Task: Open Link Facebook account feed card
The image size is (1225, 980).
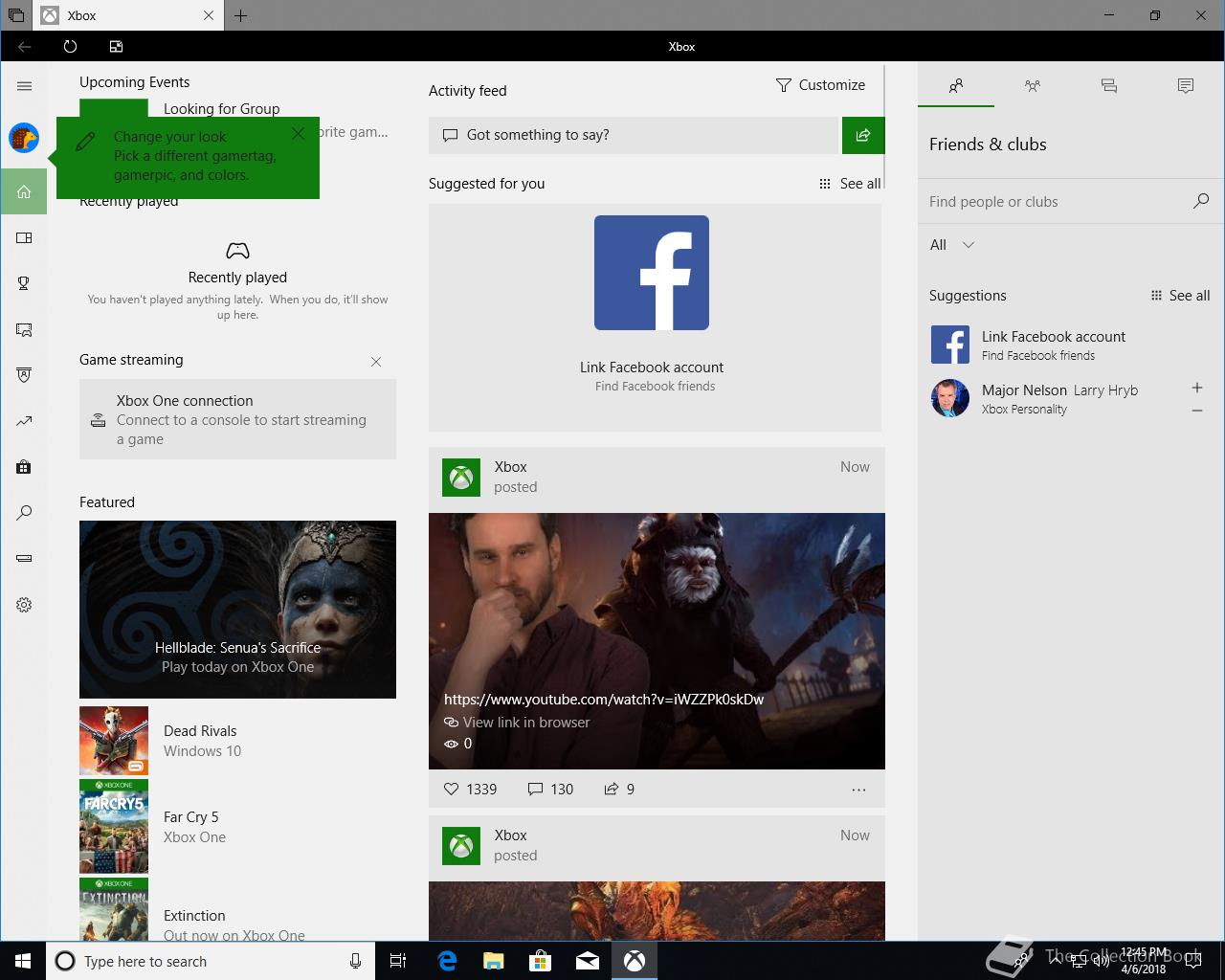Action: [655, 317]
